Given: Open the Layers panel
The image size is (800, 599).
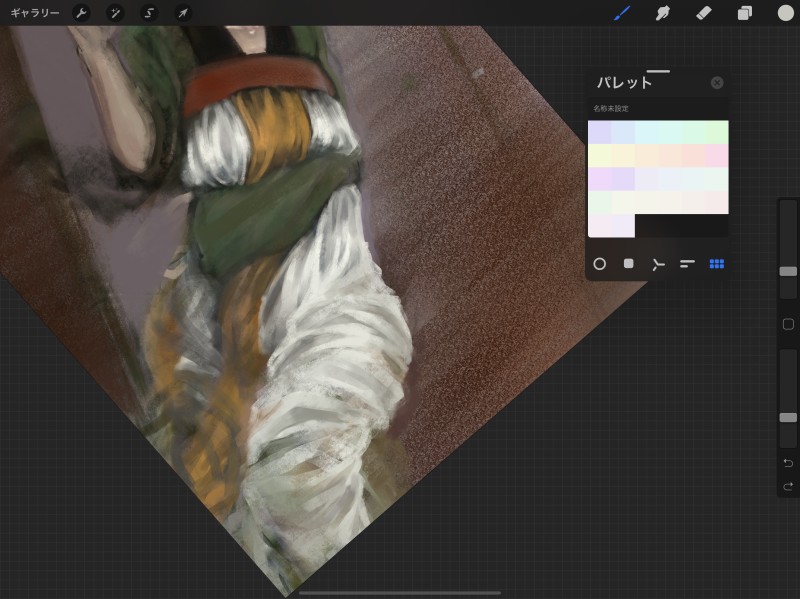Looking at the screenshot, I should tap(745, 13).
